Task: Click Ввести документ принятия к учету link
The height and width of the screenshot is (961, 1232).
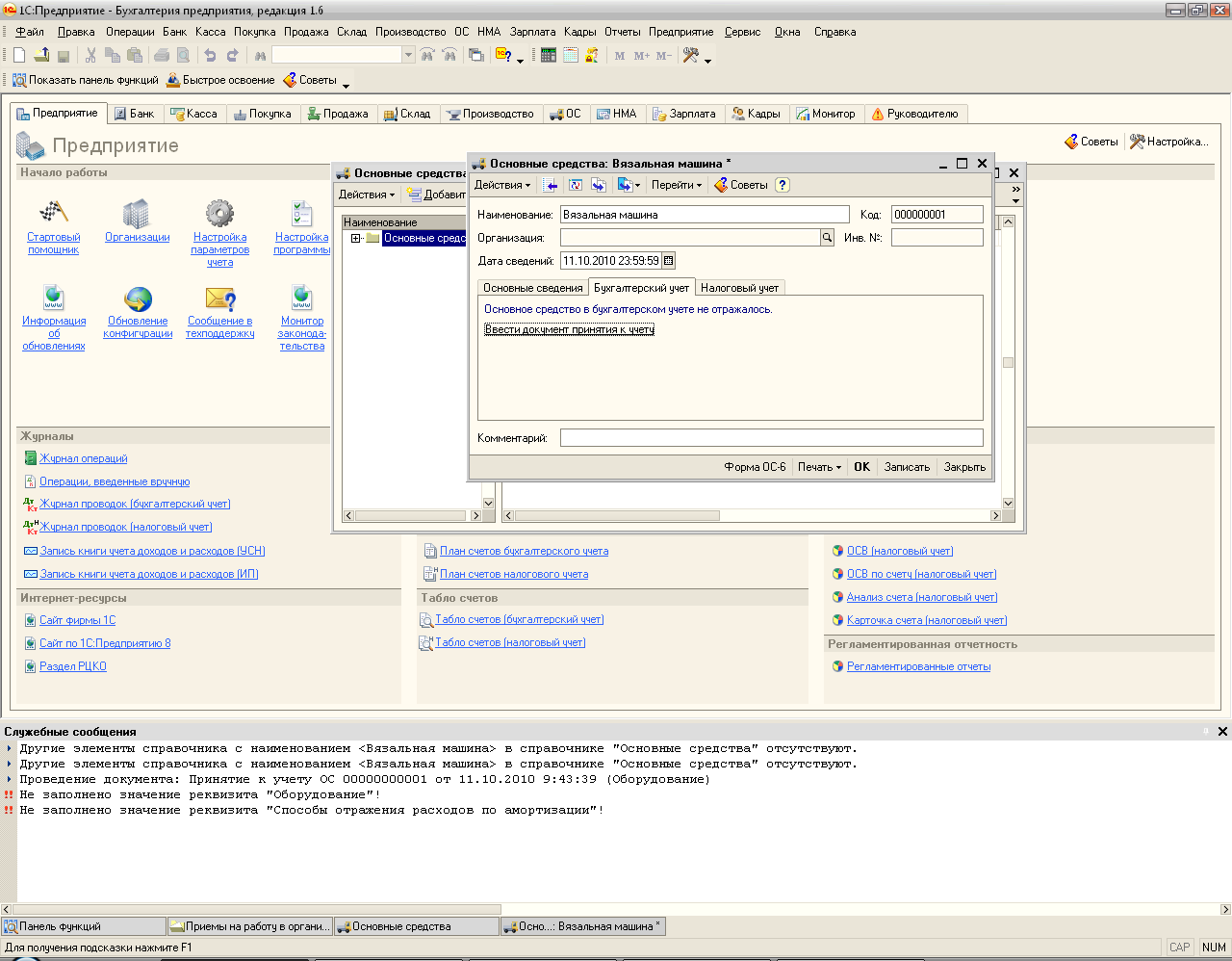Action: [x=570, y=329]
